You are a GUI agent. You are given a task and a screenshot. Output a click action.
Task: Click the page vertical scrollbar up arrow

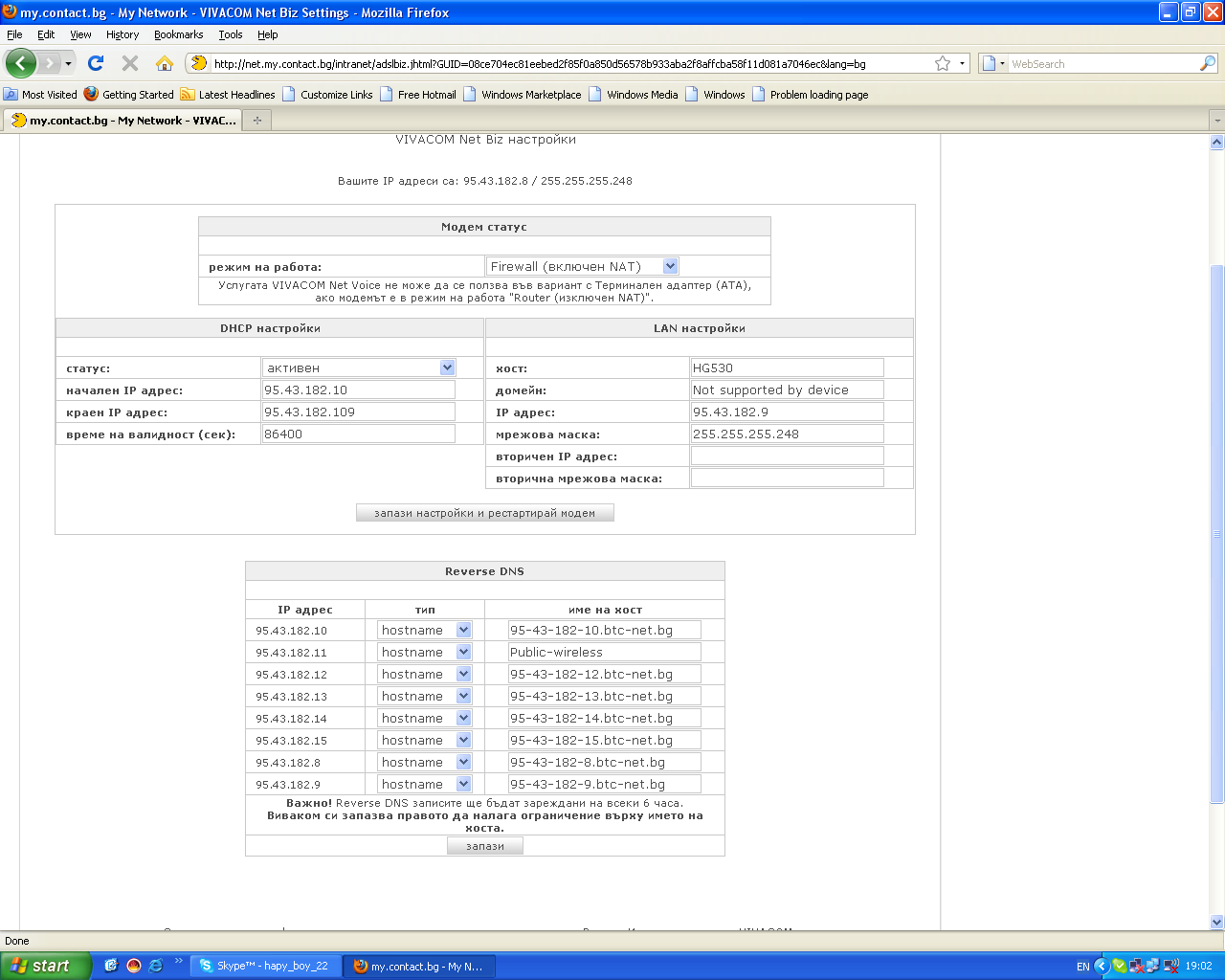point(1217,143)
